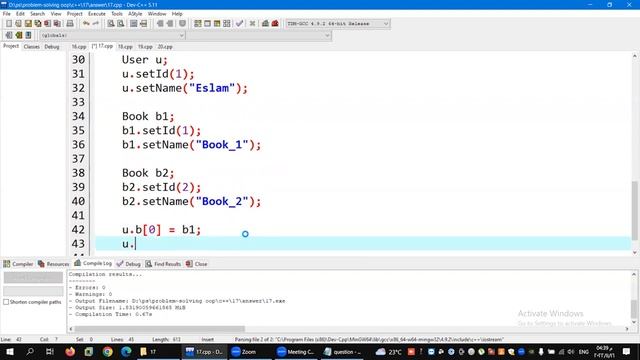The image size is (640, 360).
Task: Switch to the Debug side panel tab
Action: [x=52, y=47]
